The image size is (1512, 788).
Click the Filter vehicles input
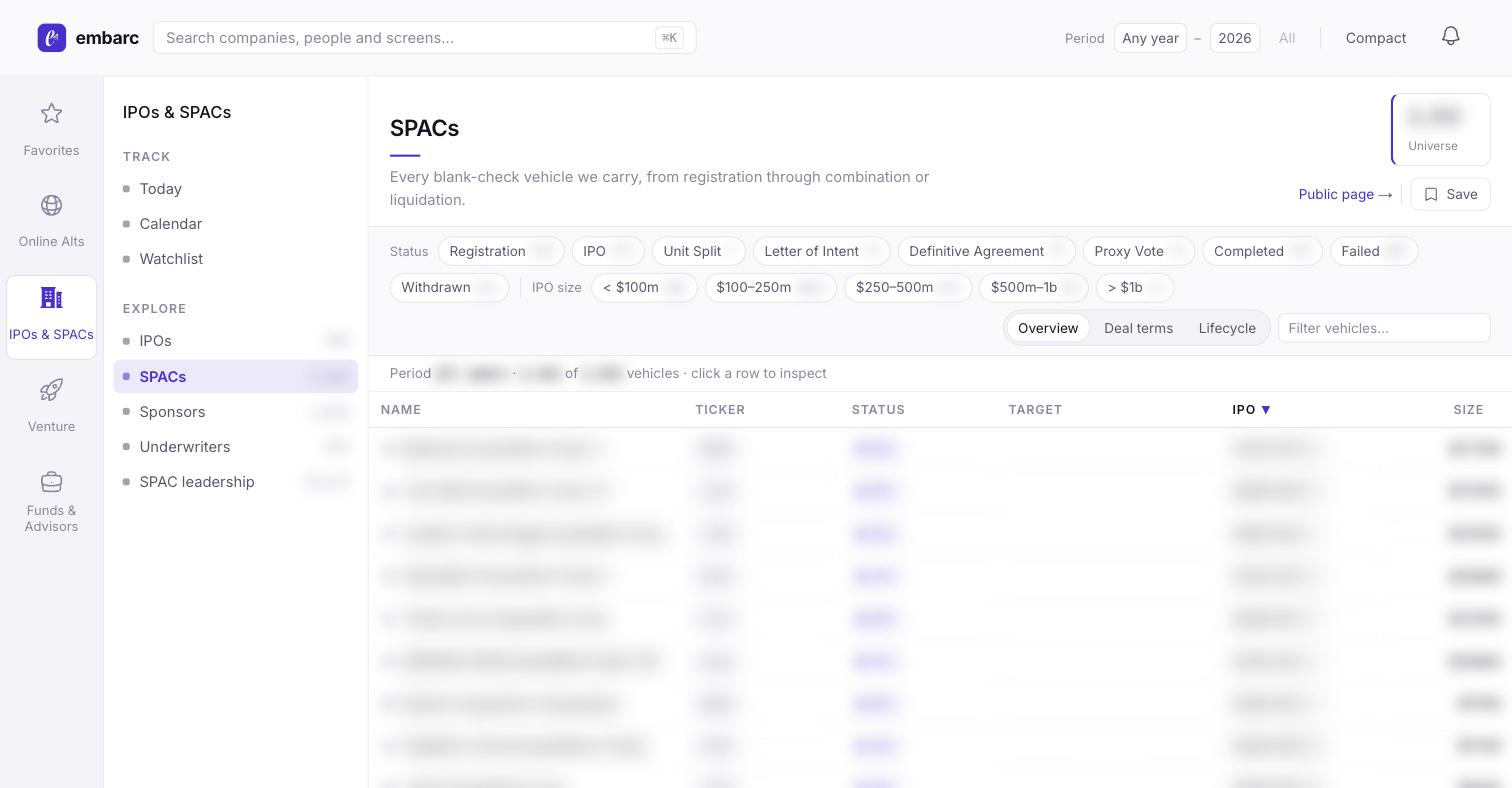pos(1384,328)
